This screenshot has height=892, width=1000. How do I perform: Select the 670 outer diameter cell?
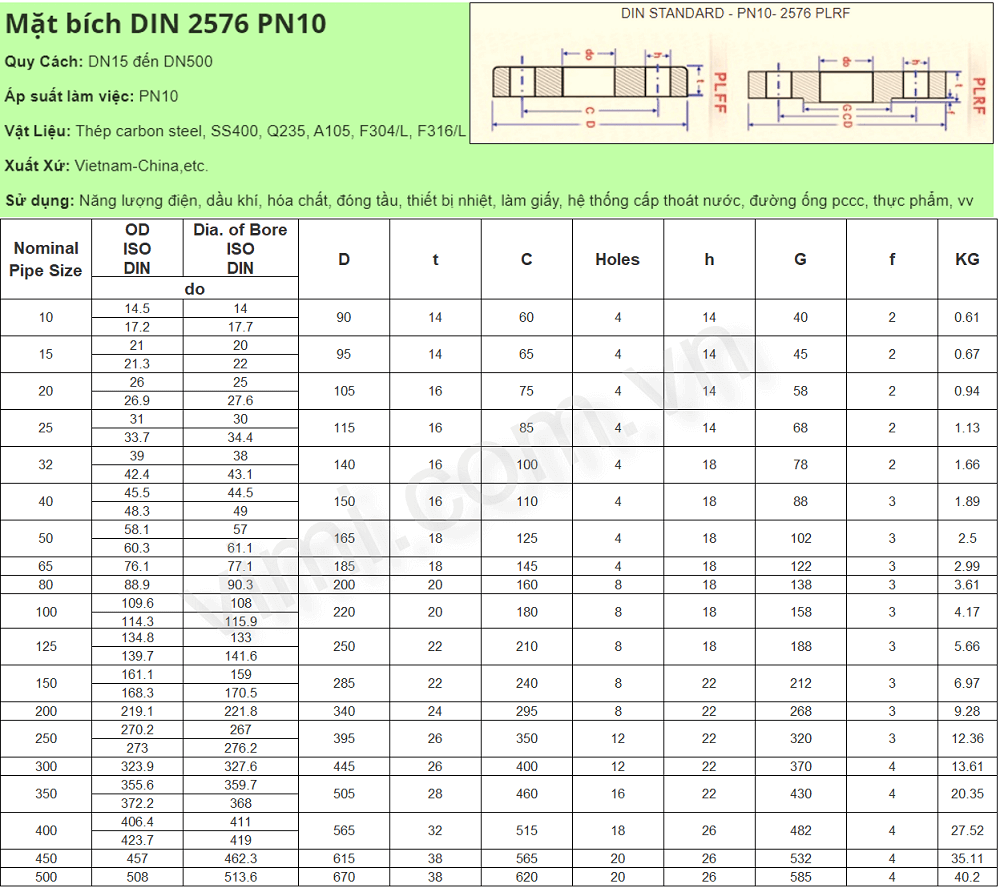click(x=344, y=877)
